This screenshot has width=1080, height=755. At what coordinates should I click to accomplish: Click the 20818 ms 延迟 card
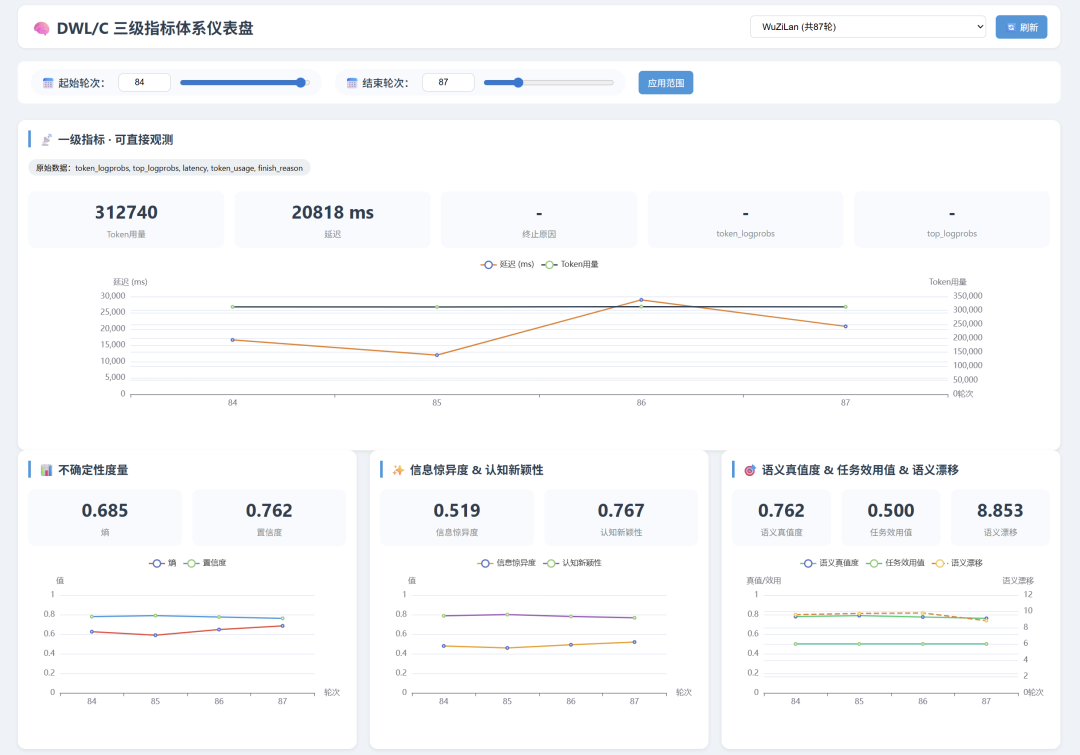tap(333, 220)
